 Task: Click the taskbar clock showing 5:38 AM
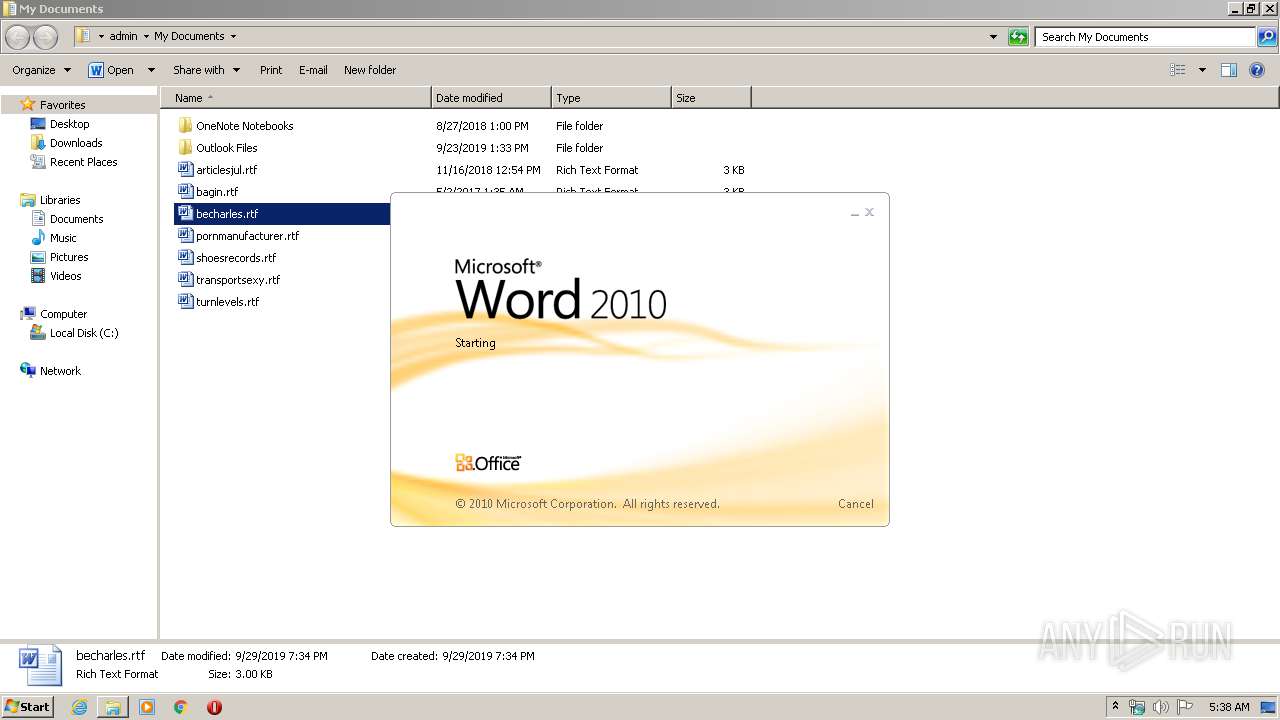[x=1229, y=707]
